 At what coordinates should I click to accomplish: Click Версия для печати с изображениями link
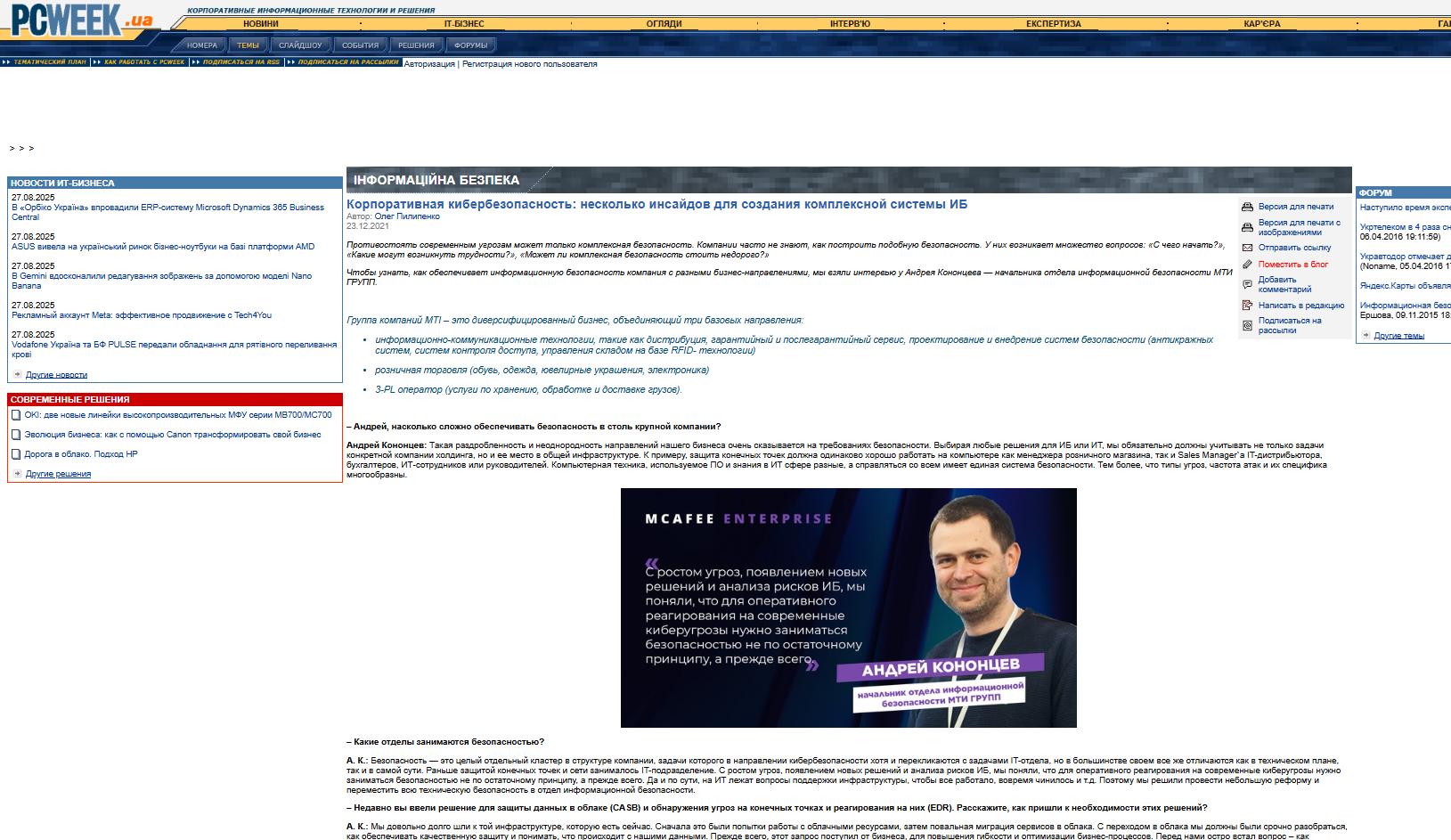tap(1300, 227)
